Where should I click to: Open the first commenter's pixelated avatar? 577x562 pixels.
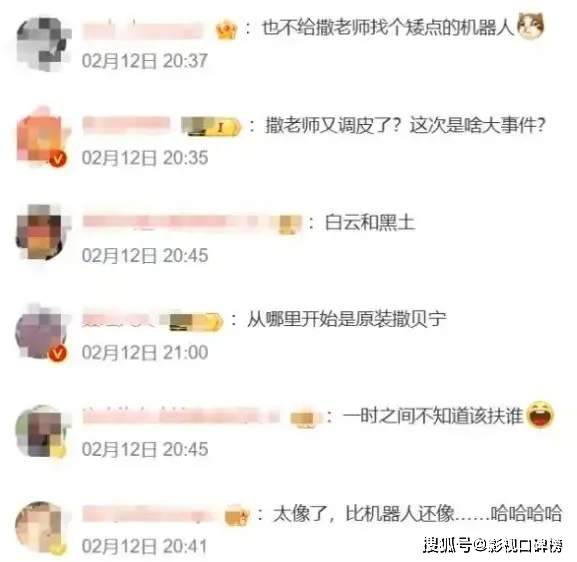click(43, 44)
